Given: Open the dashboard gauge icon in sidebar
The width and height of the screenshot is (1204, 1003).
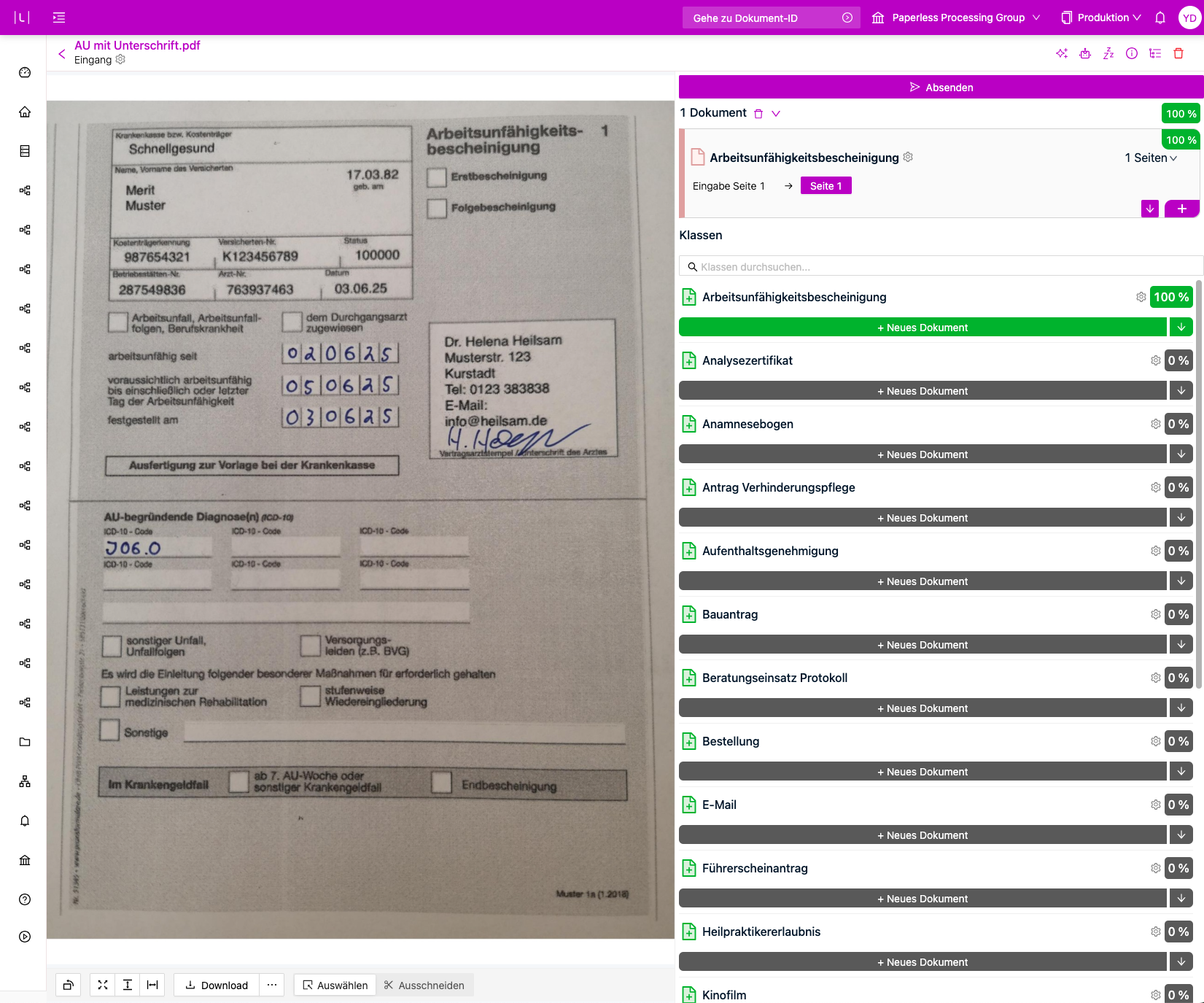Looking at the screenshot, I should 25,72.
